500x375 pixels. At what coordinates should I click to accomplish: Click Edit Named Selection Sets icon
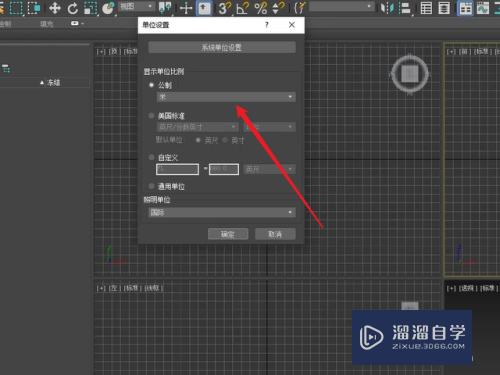[x=300, y=8]
